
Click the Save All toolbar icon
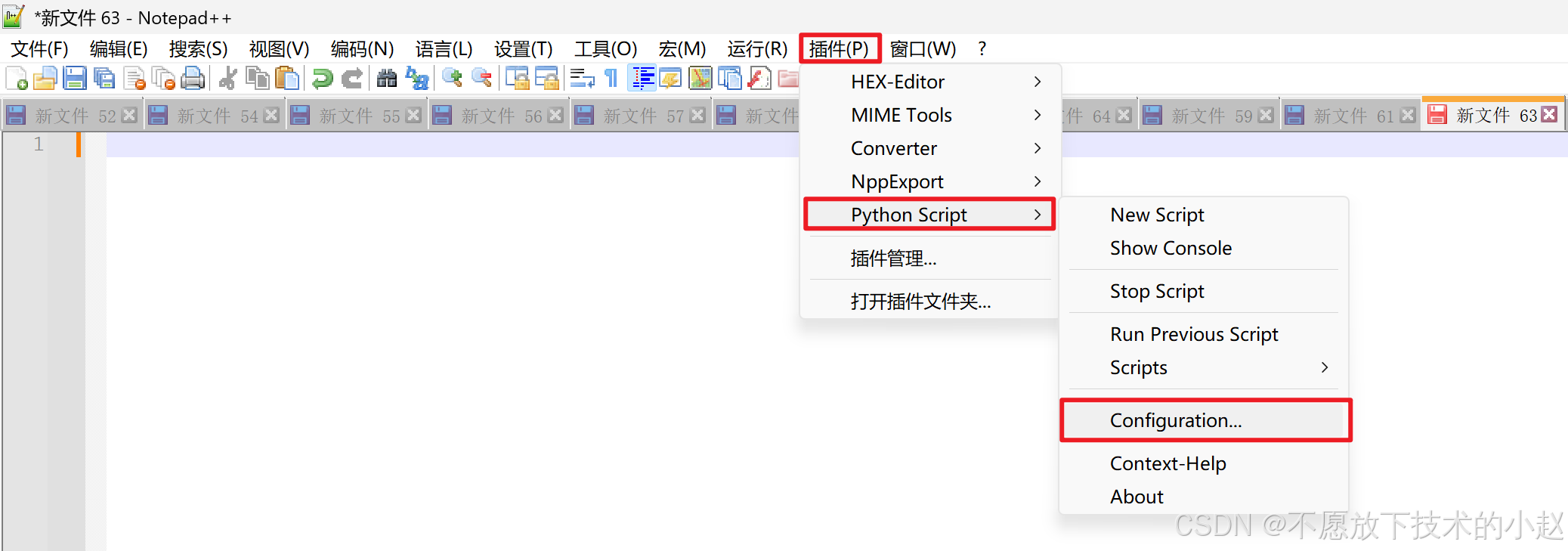point(104,79)
